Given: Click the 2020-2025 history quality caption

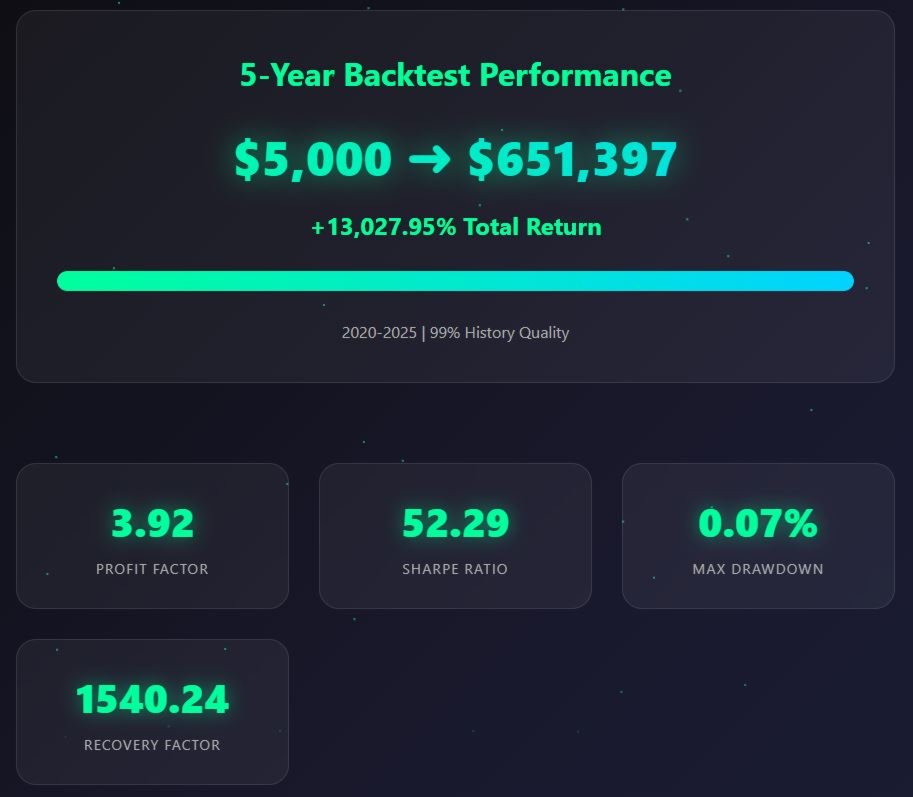Looking at the screenshot, I should 455,332.
